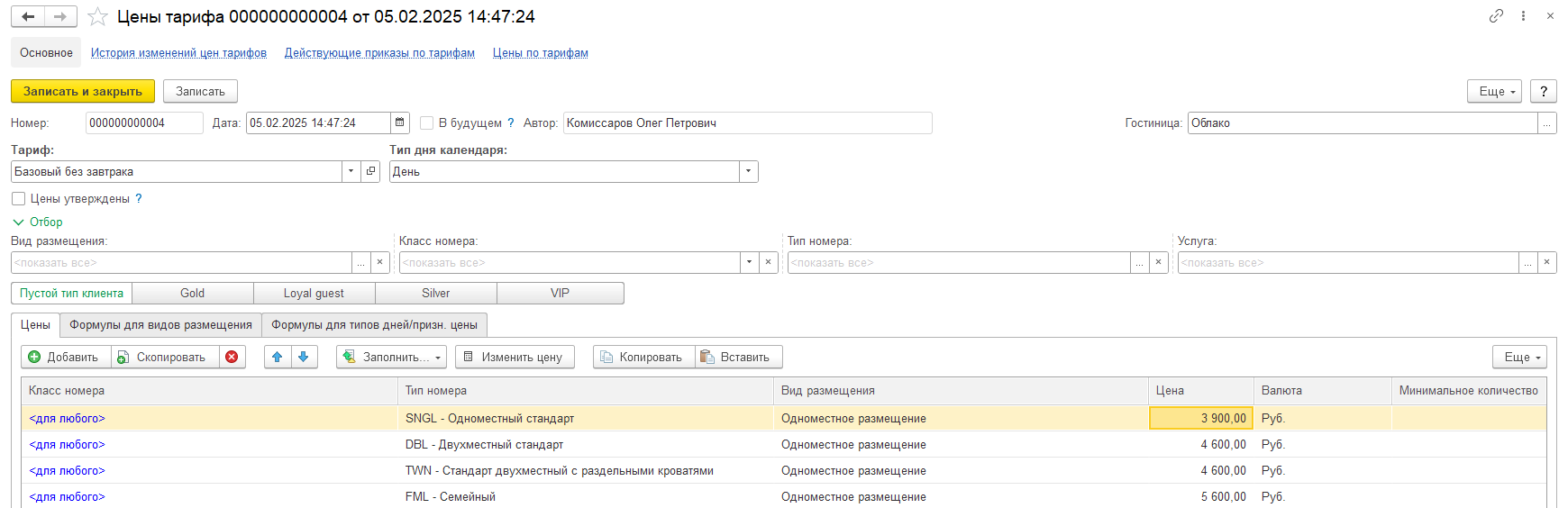Navigate back with left arrow

28,17
